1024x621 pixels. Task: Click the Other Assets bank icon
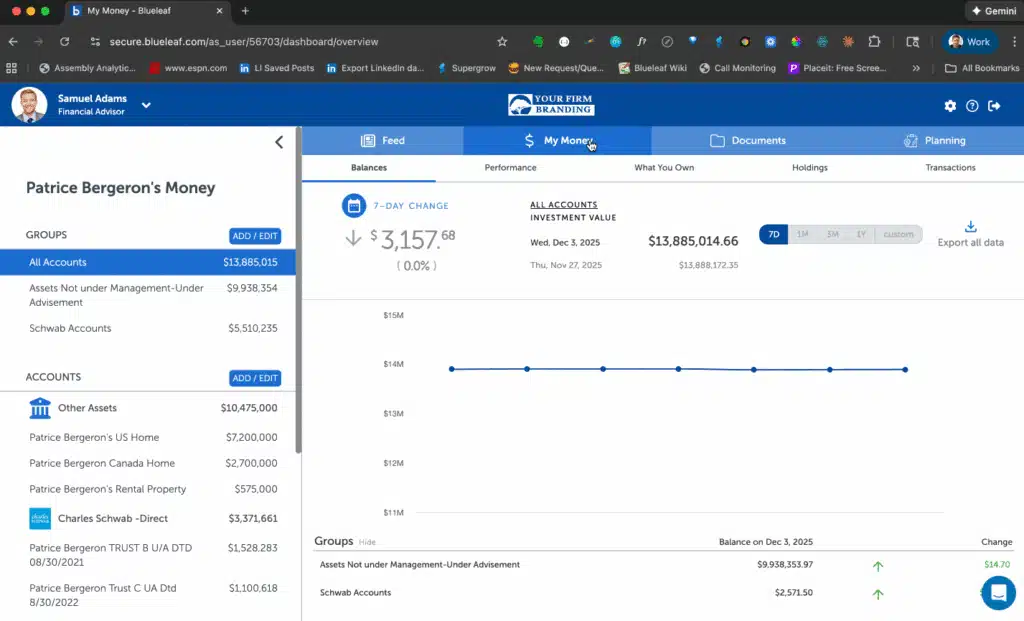[x=40, y=408]
